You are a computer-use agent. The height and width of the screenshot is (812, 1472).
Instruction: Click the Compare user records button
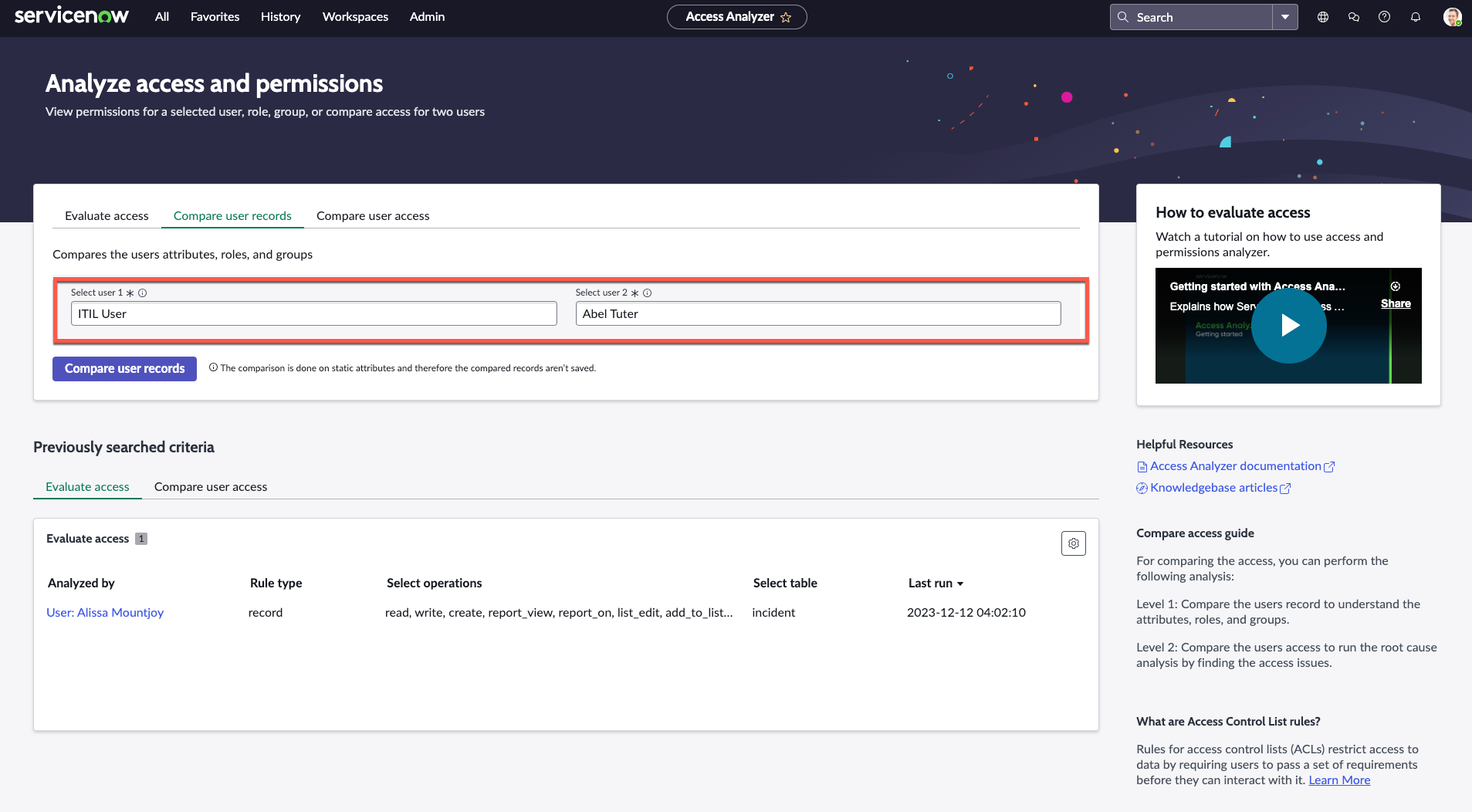point(124,369)
